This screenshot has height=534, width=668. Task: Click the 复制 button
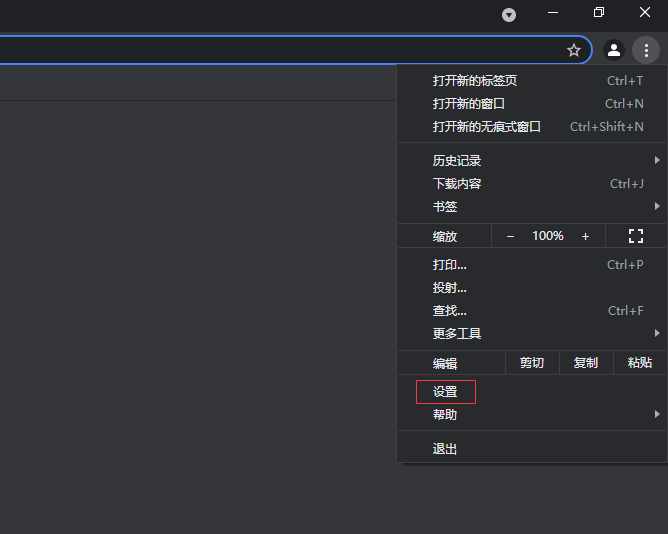(586, 363)
